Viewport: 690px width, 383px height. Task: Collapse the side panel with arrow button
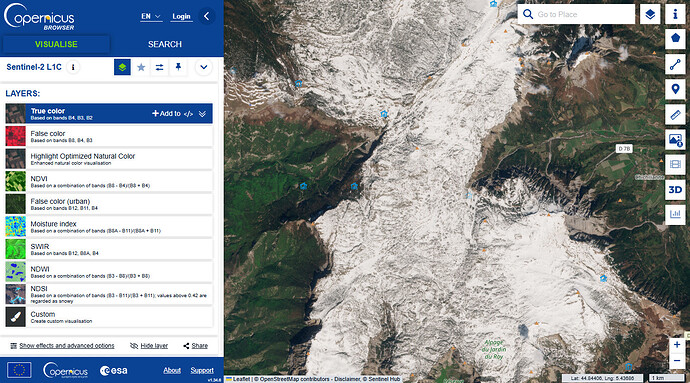207,16
